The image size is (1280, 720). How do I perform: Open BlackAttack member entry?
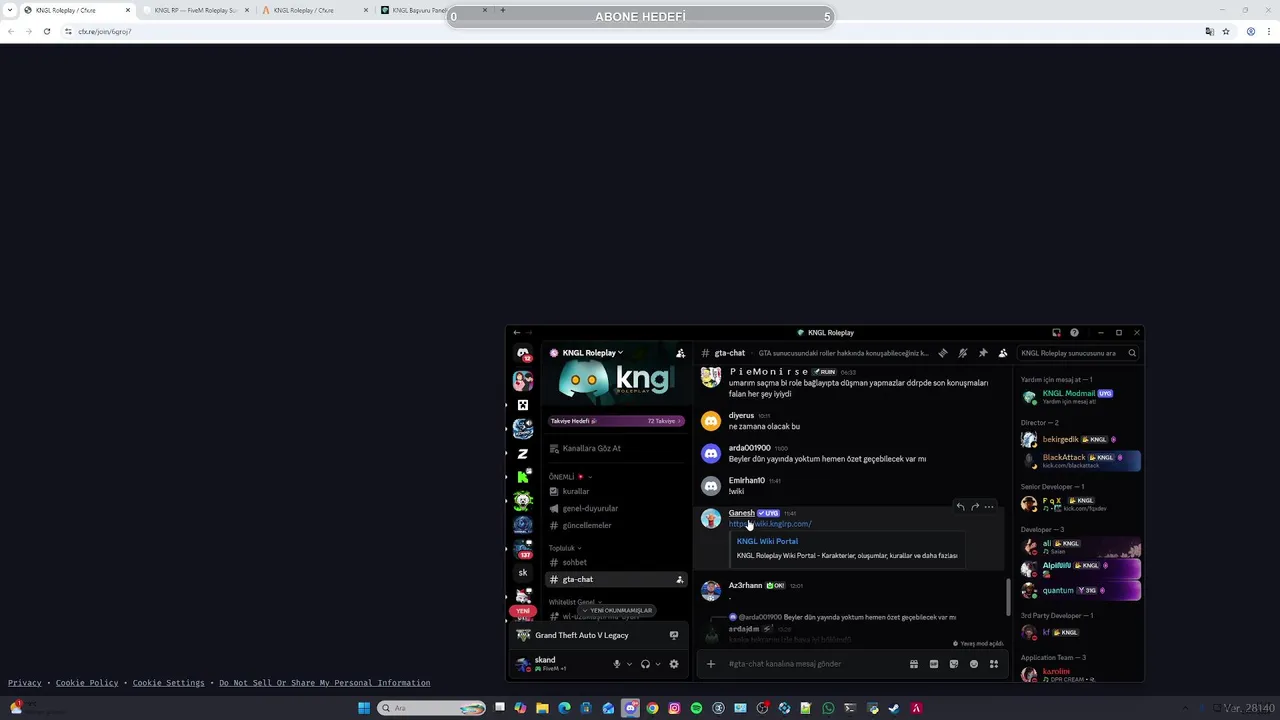1079,461
